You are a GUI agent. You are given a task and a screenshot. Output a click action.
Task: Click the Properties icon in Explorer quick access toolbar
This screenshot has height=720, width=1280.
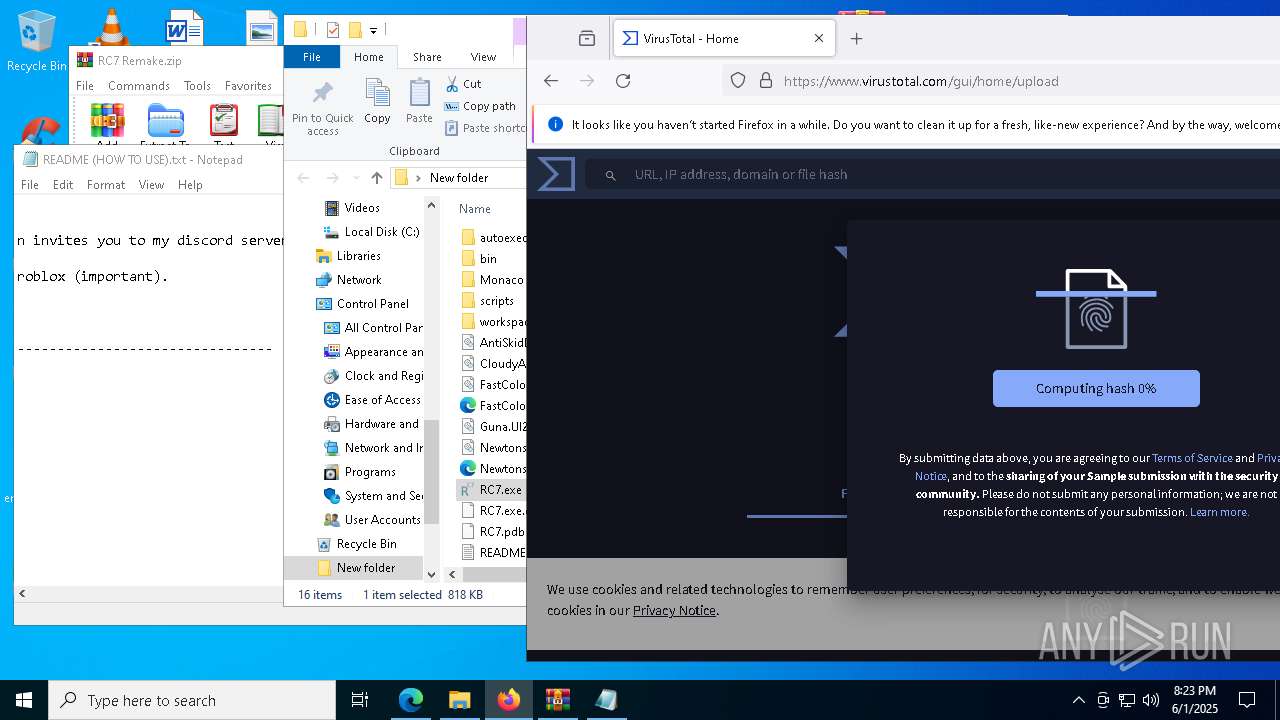coord(333,30)
